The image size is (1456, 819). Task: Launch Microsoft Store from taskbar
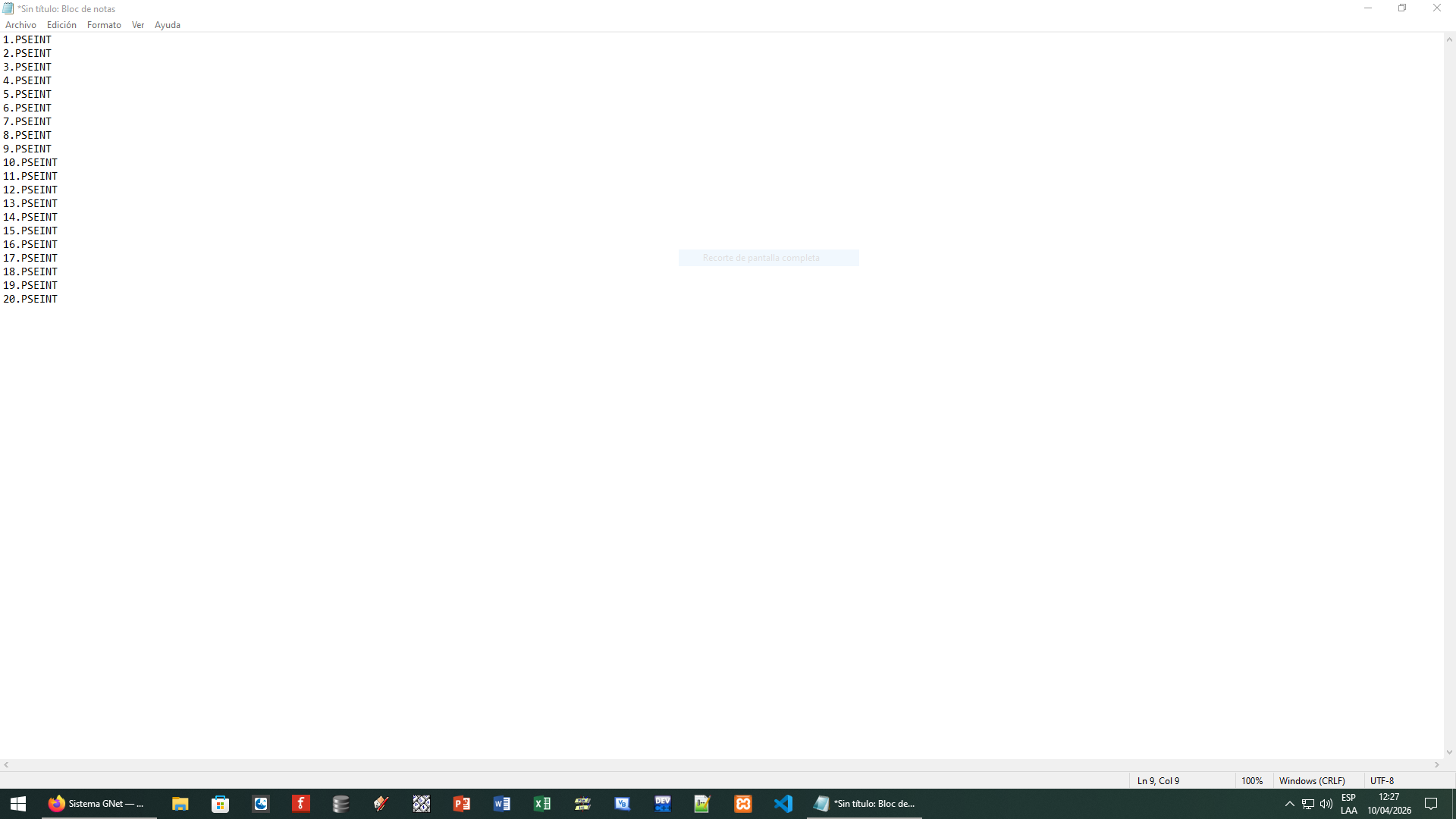coord(220,804)
